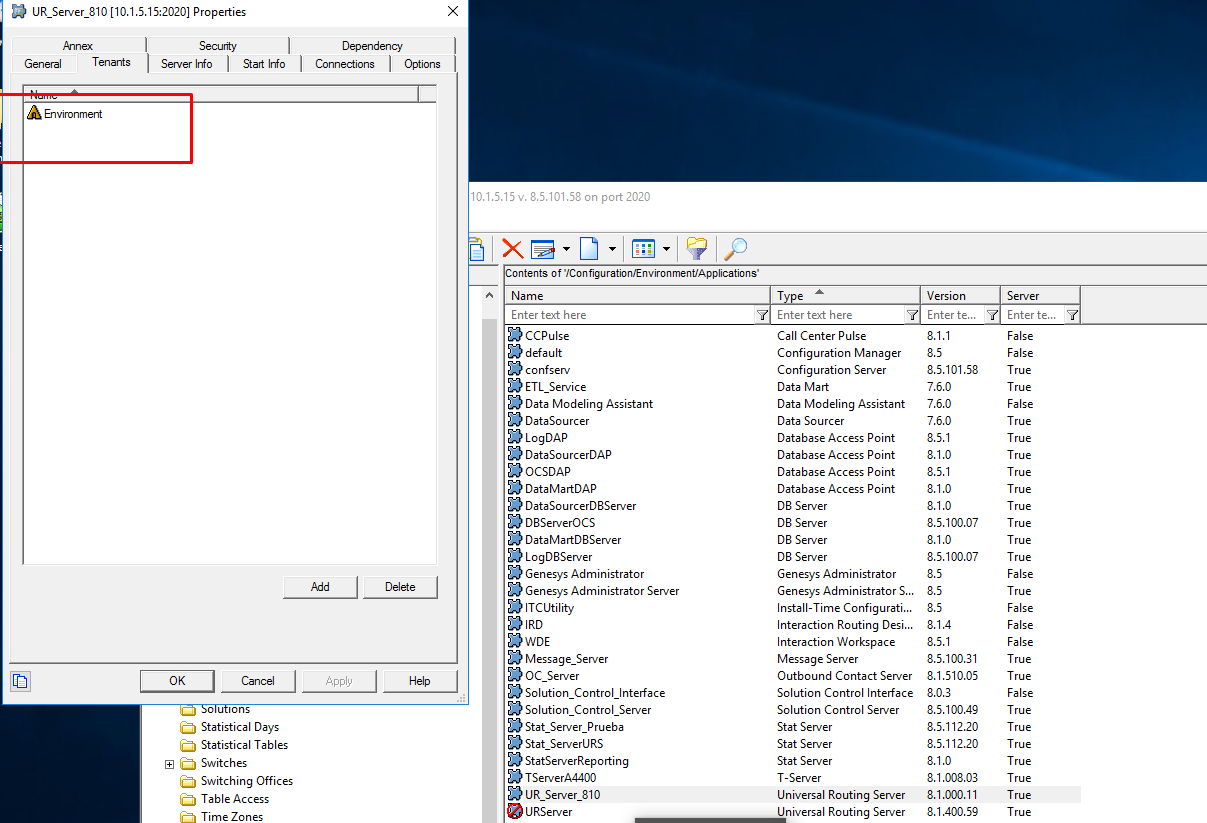Click the magnifying glass search icon
The height and width of the screenshot is (823, 1207).
[735, 249]
